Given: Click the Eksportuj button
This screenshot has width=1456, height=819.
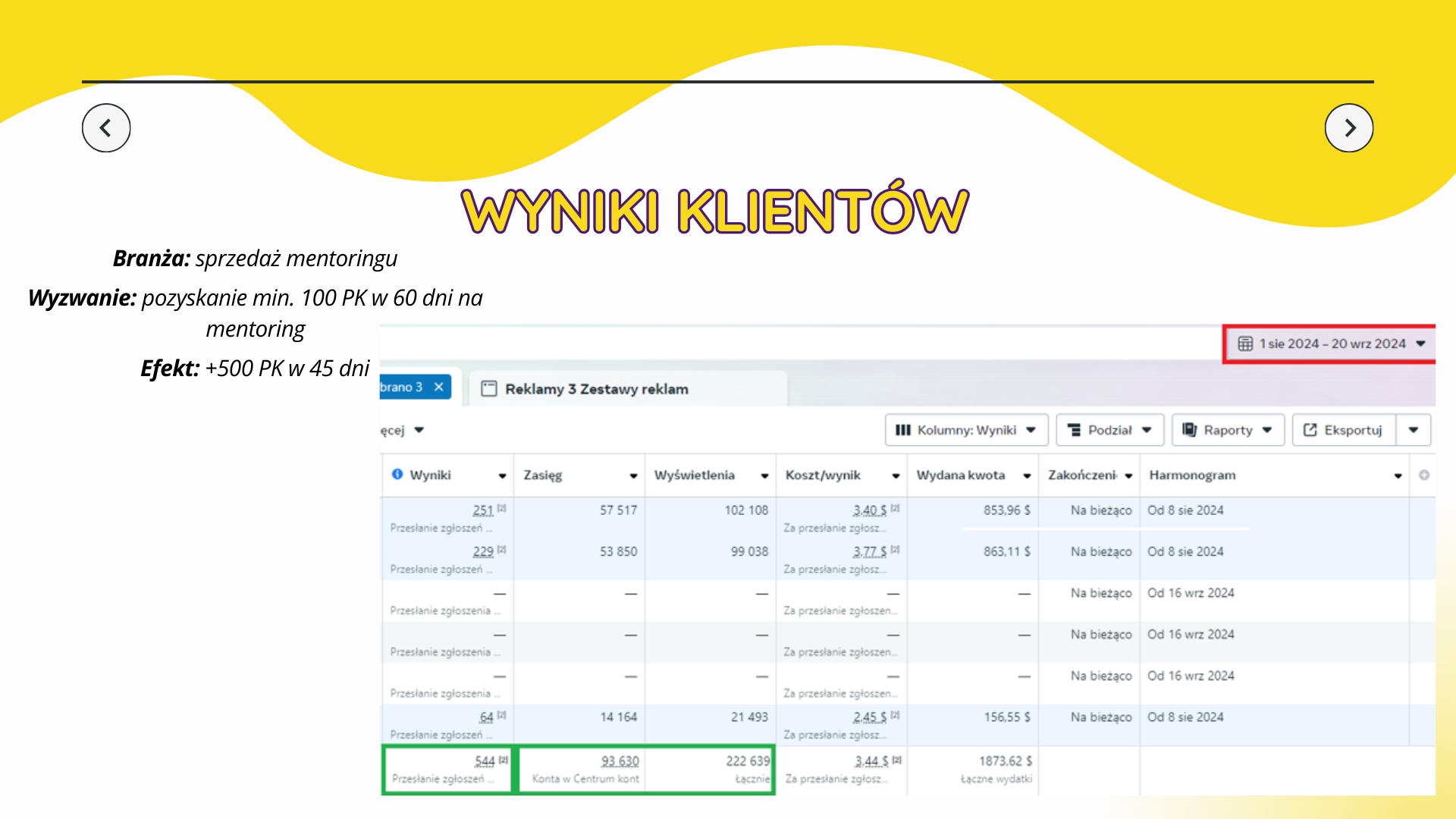Looking at the screenshot, I should [x=1344, y=430].
